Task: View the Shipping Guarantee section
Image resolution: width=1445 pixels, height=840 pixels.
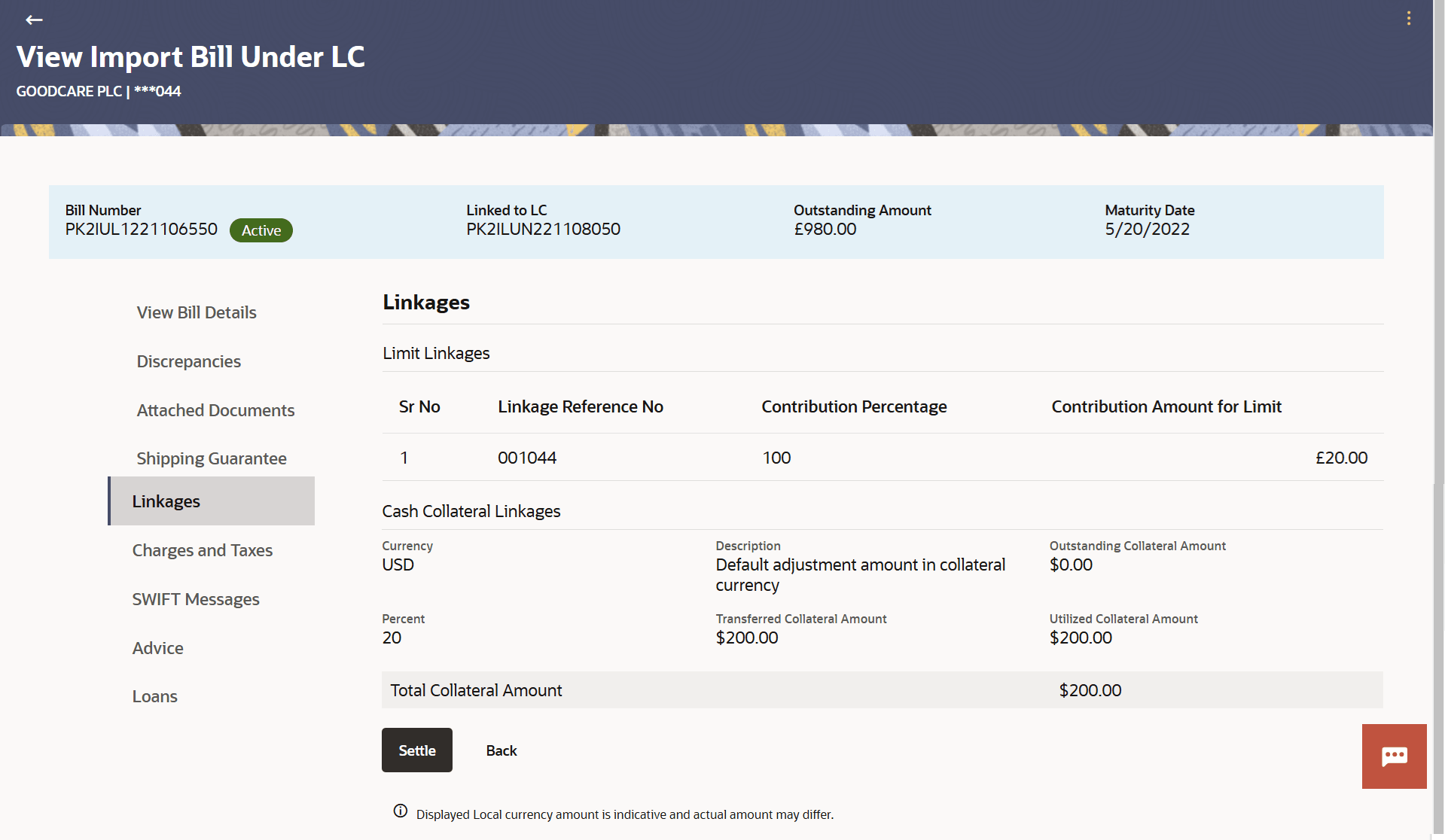Action: point(212,458)
